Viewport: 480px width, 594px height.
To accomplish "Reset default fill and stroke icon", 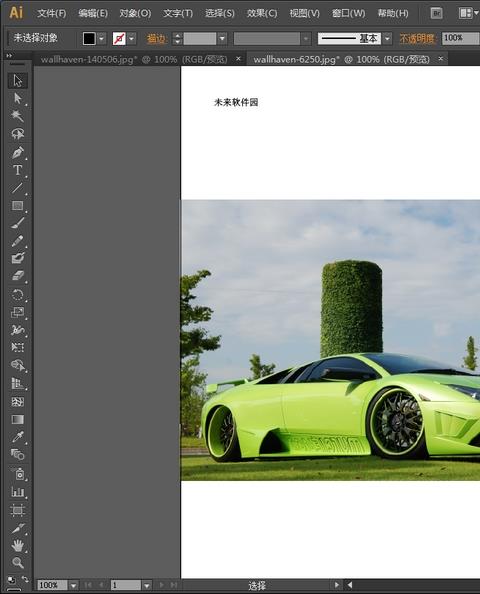I will (11, 580).
